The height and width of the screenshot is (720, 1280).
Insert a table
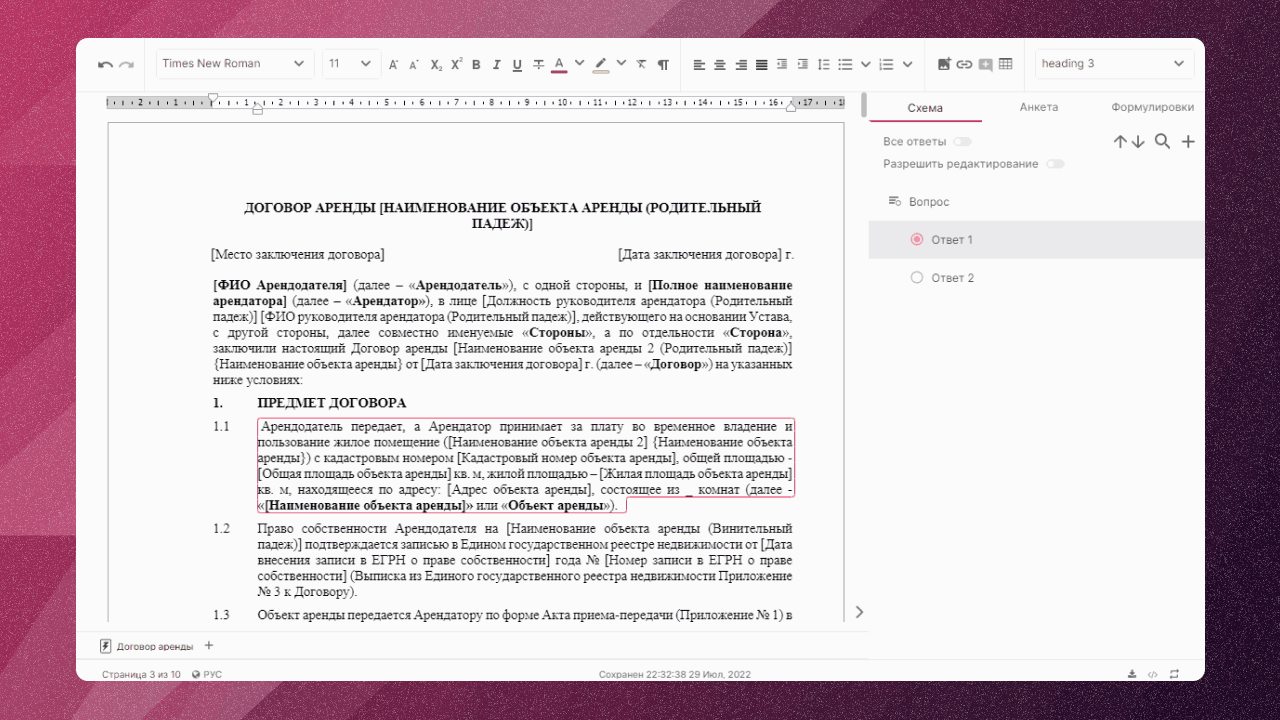click(1006, 64)
